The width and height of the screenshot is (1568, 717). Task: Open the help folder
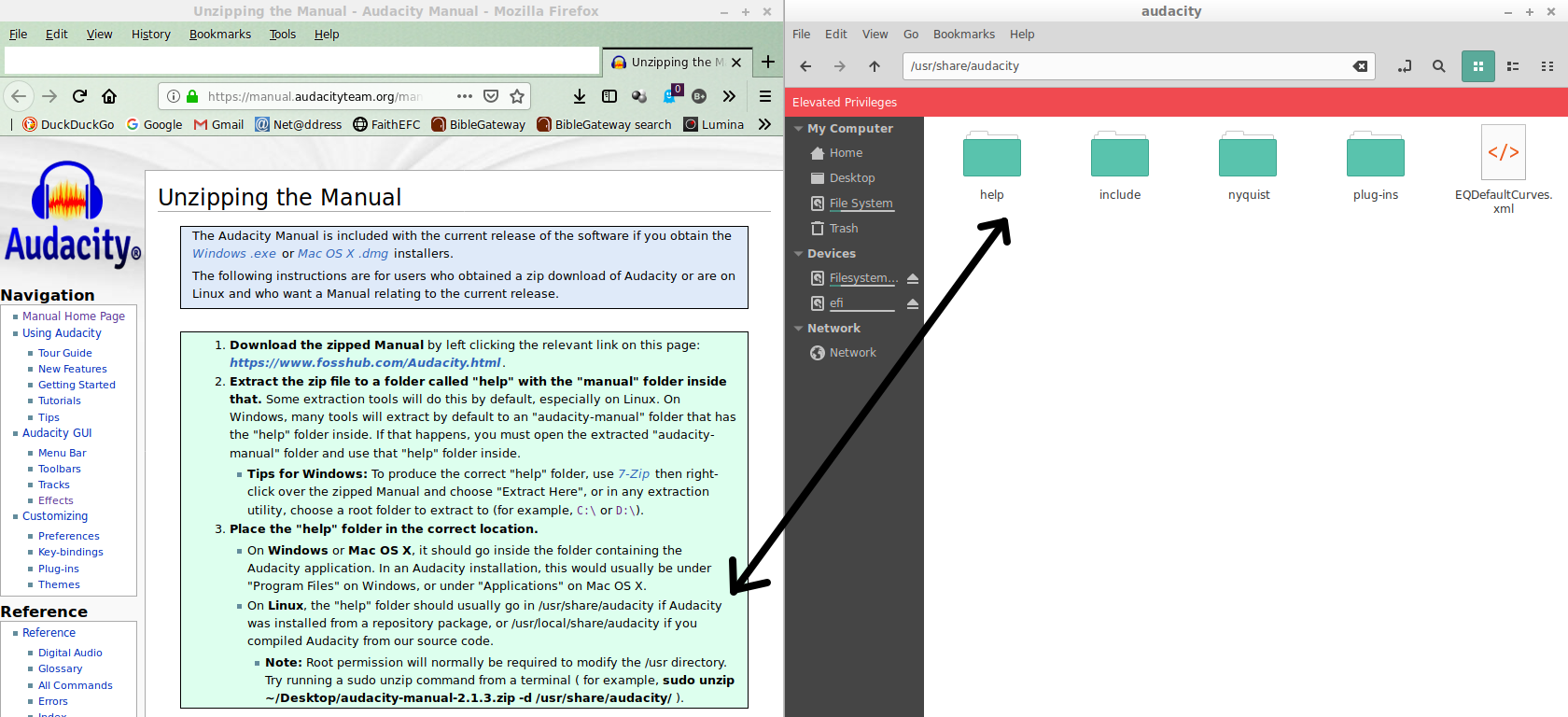coord(992,165)
